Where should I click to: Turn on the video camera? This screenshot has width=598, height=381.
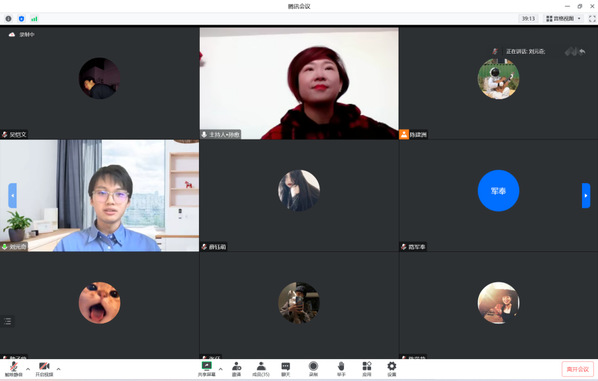point(44,369)
